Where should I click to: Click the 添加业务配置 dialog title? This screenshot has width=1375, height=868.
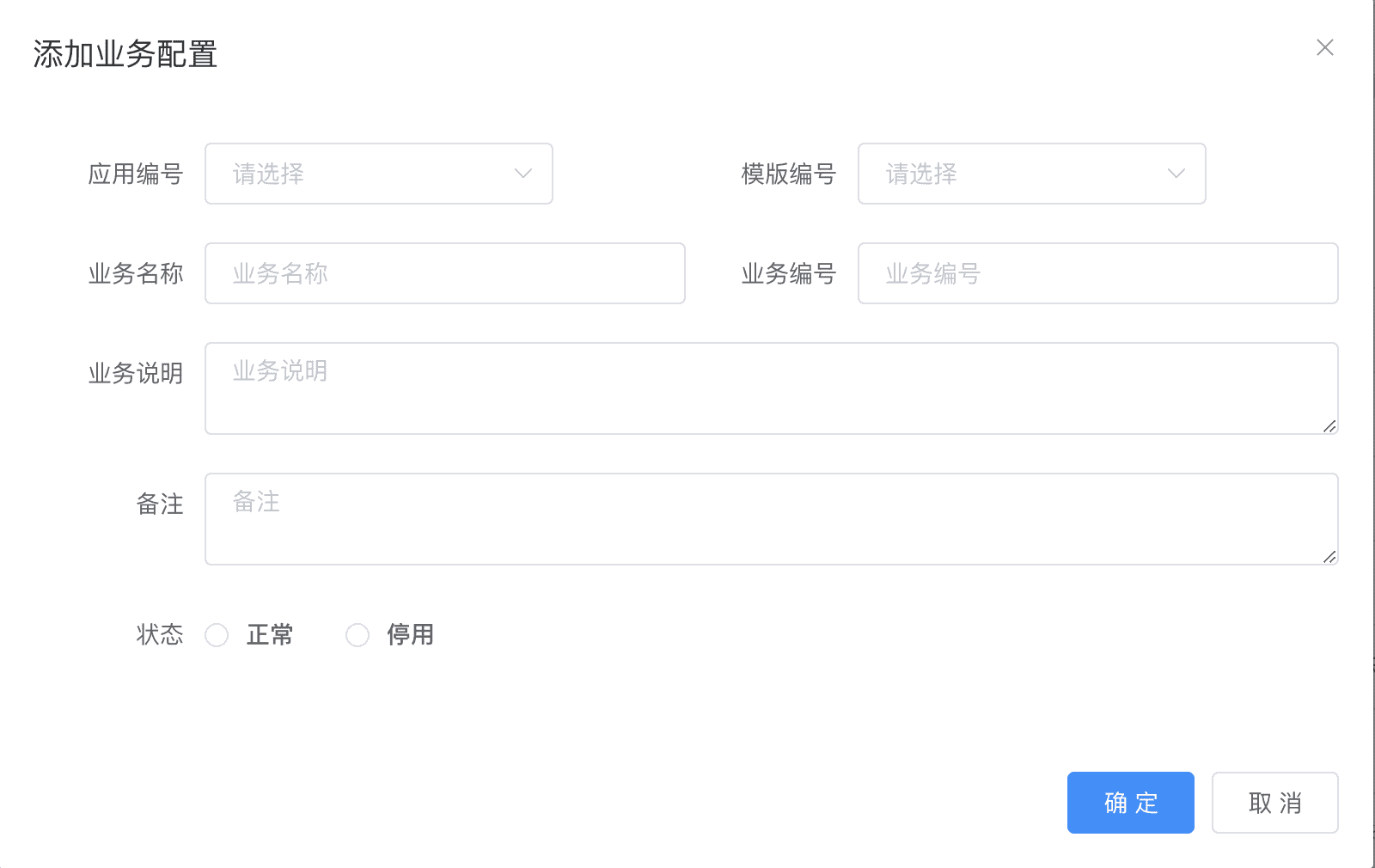tap(125, 54)
